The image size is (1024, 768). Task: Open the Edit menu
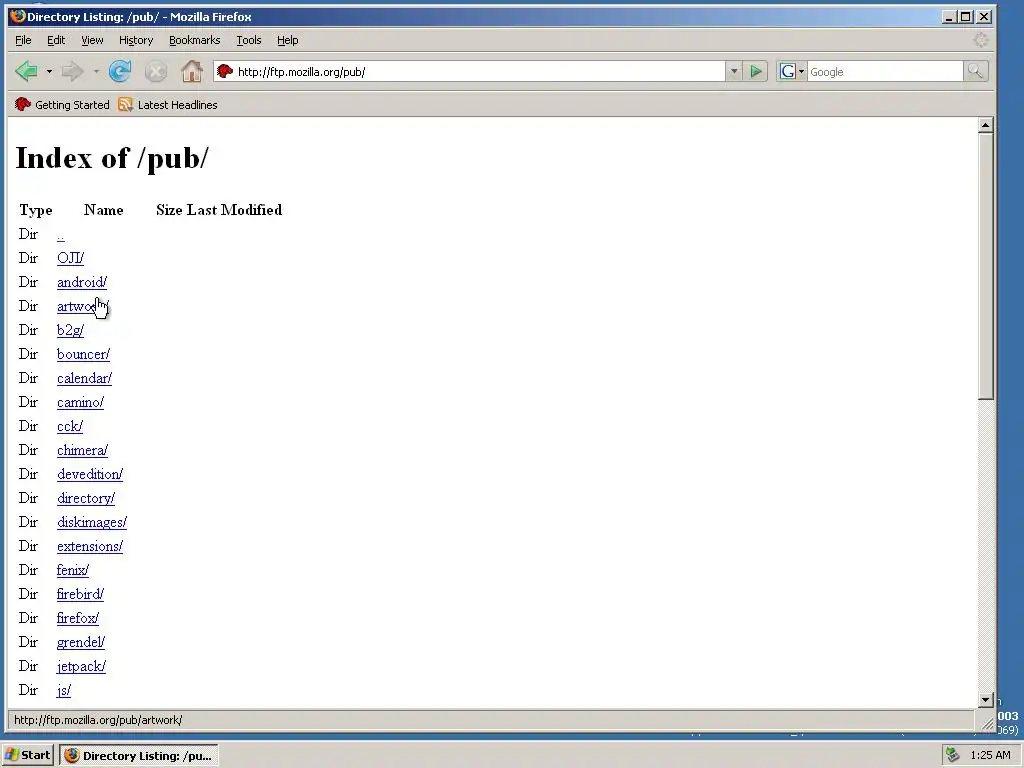56,40
